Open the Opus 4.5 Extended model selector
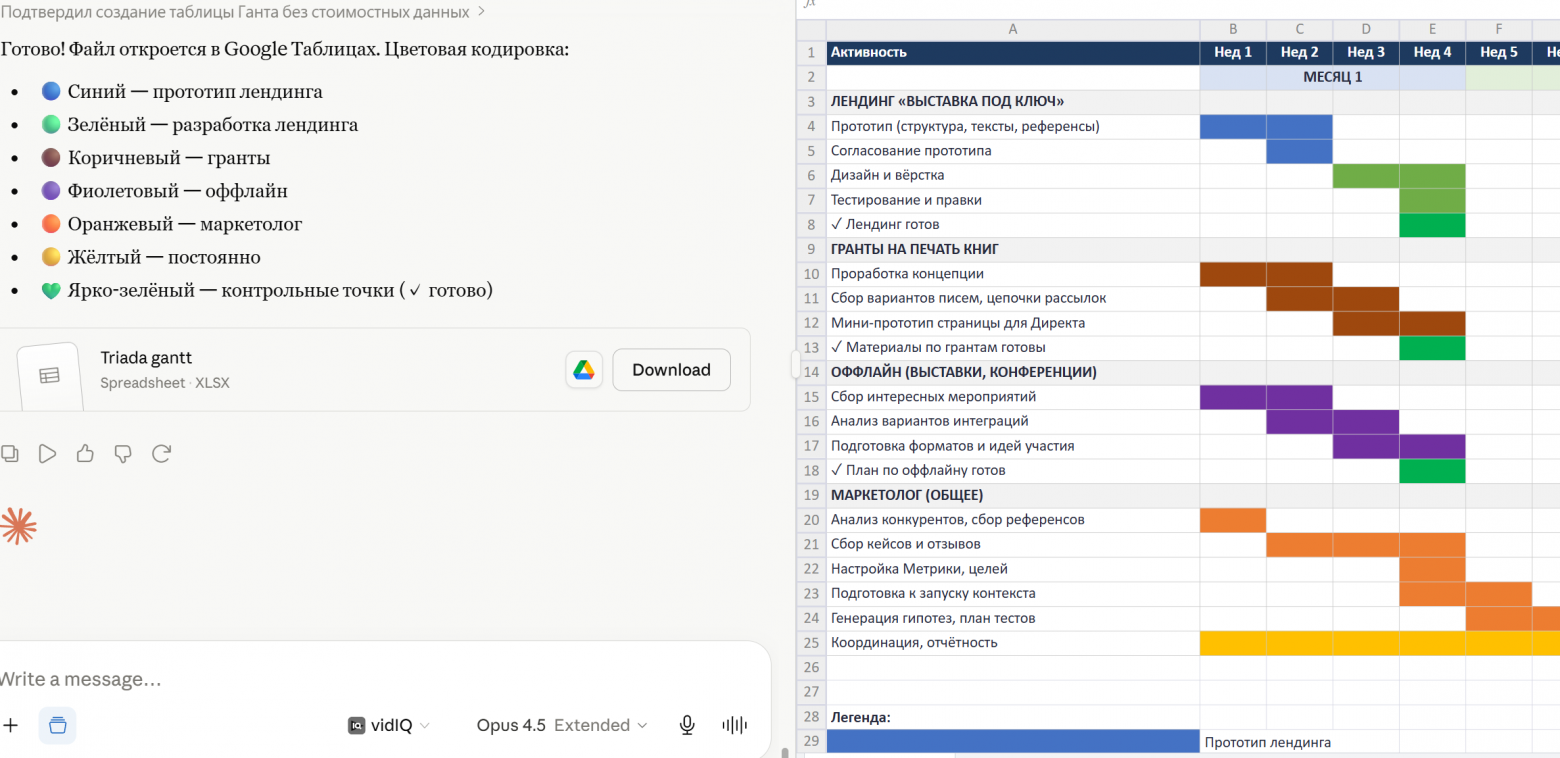 click(x=562, y=725)
